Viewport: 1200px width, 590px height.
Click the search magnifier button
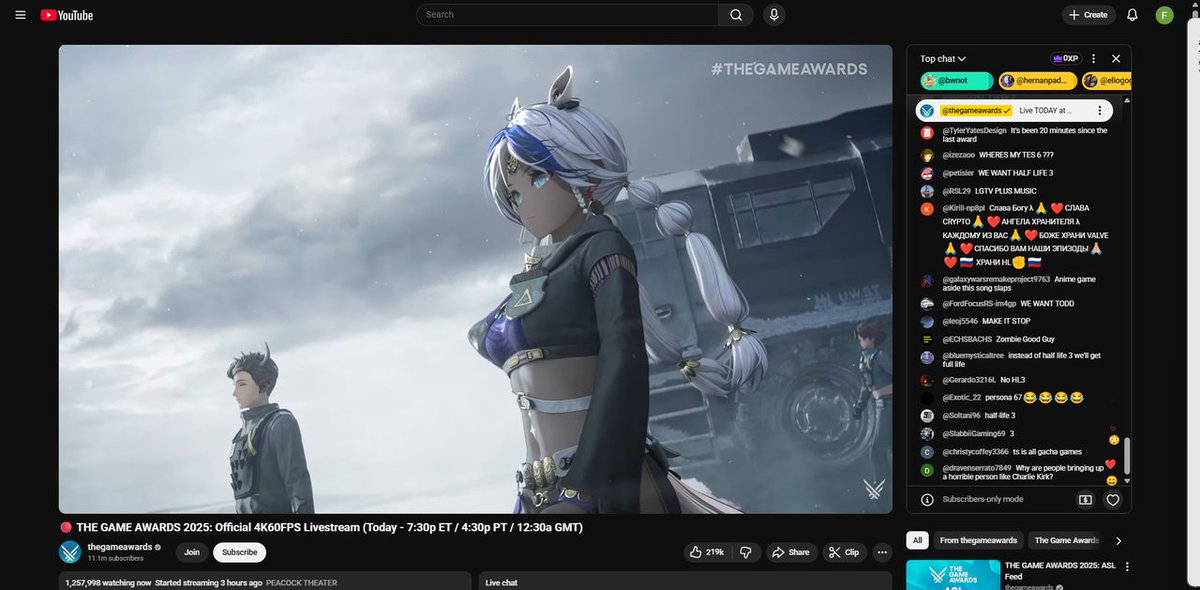(x=736, y=15)
